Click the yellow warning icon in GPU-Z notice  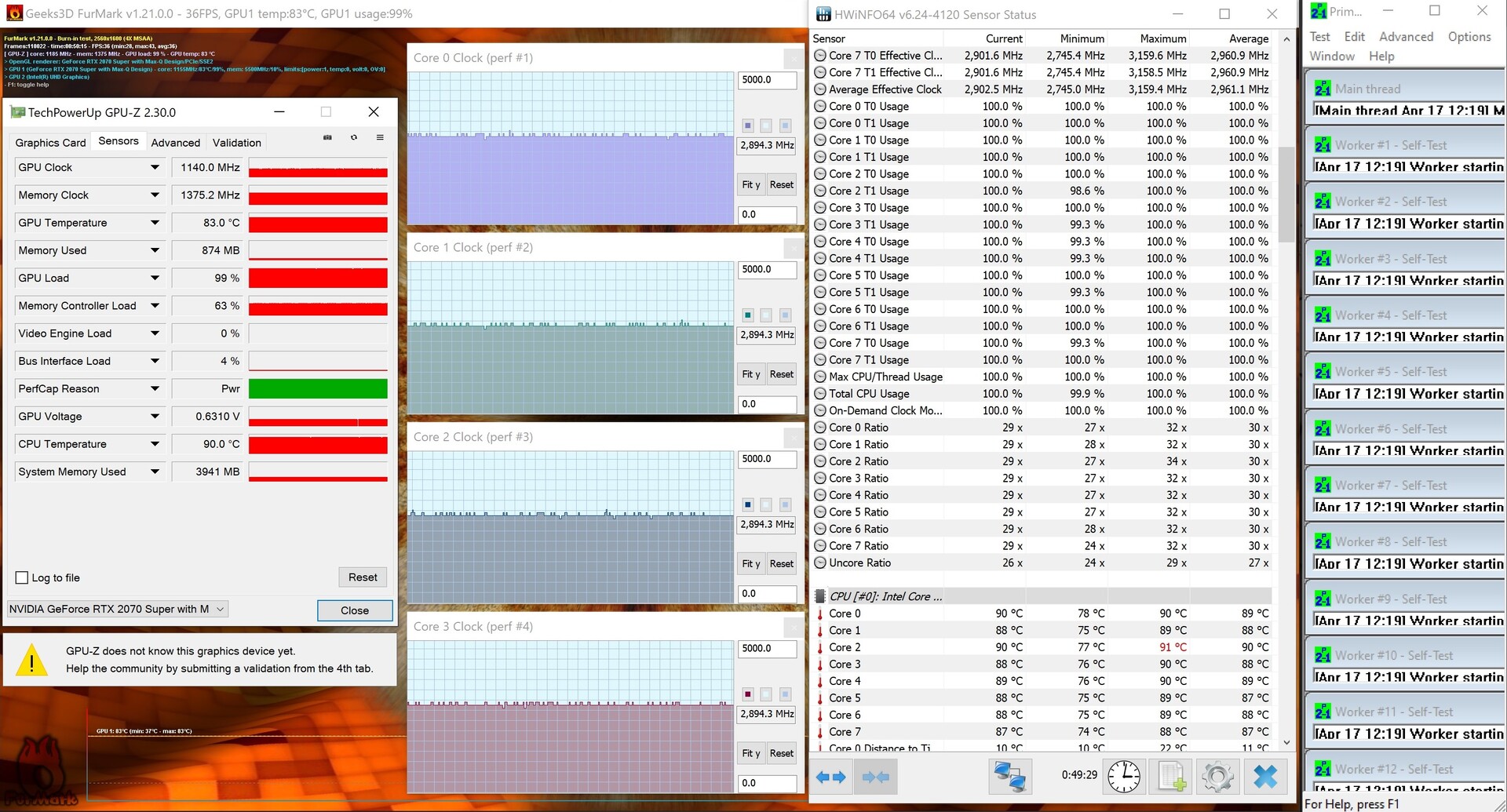click(31, 660)
